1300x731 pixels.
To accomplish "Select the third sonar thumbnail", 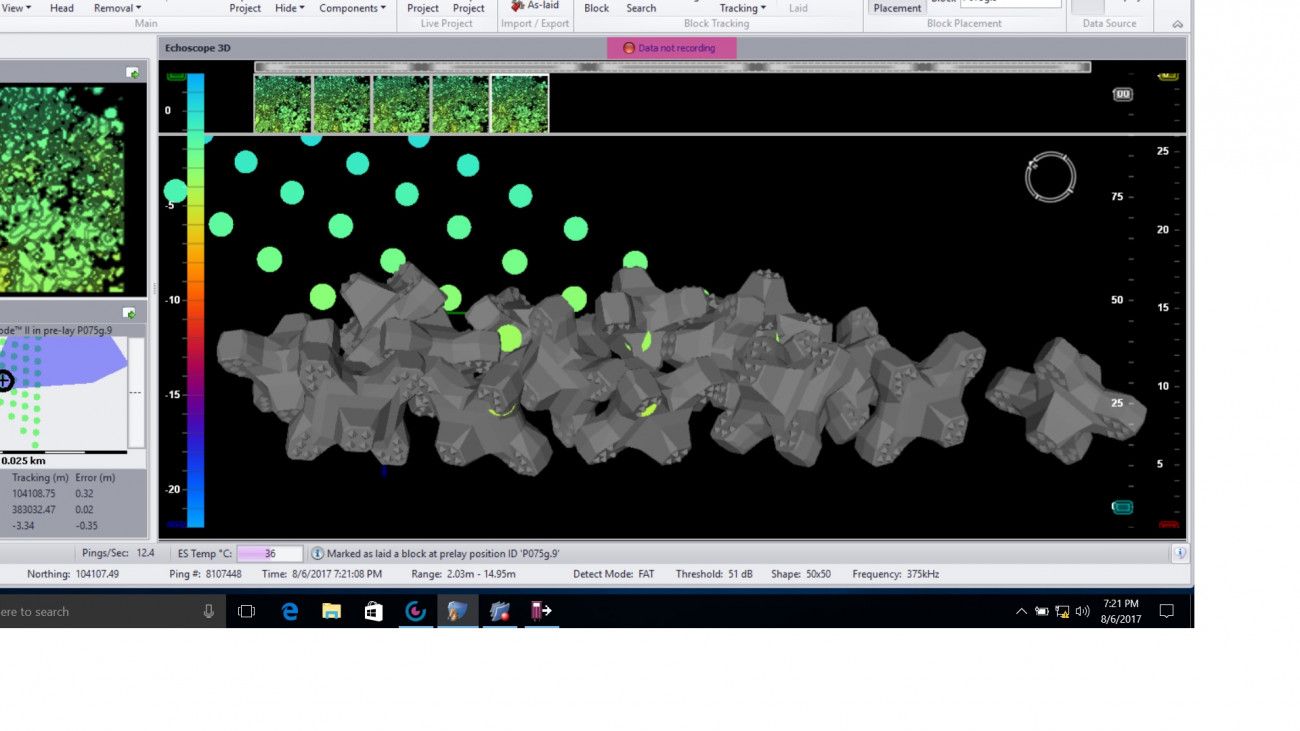I will tap(401, 104).
